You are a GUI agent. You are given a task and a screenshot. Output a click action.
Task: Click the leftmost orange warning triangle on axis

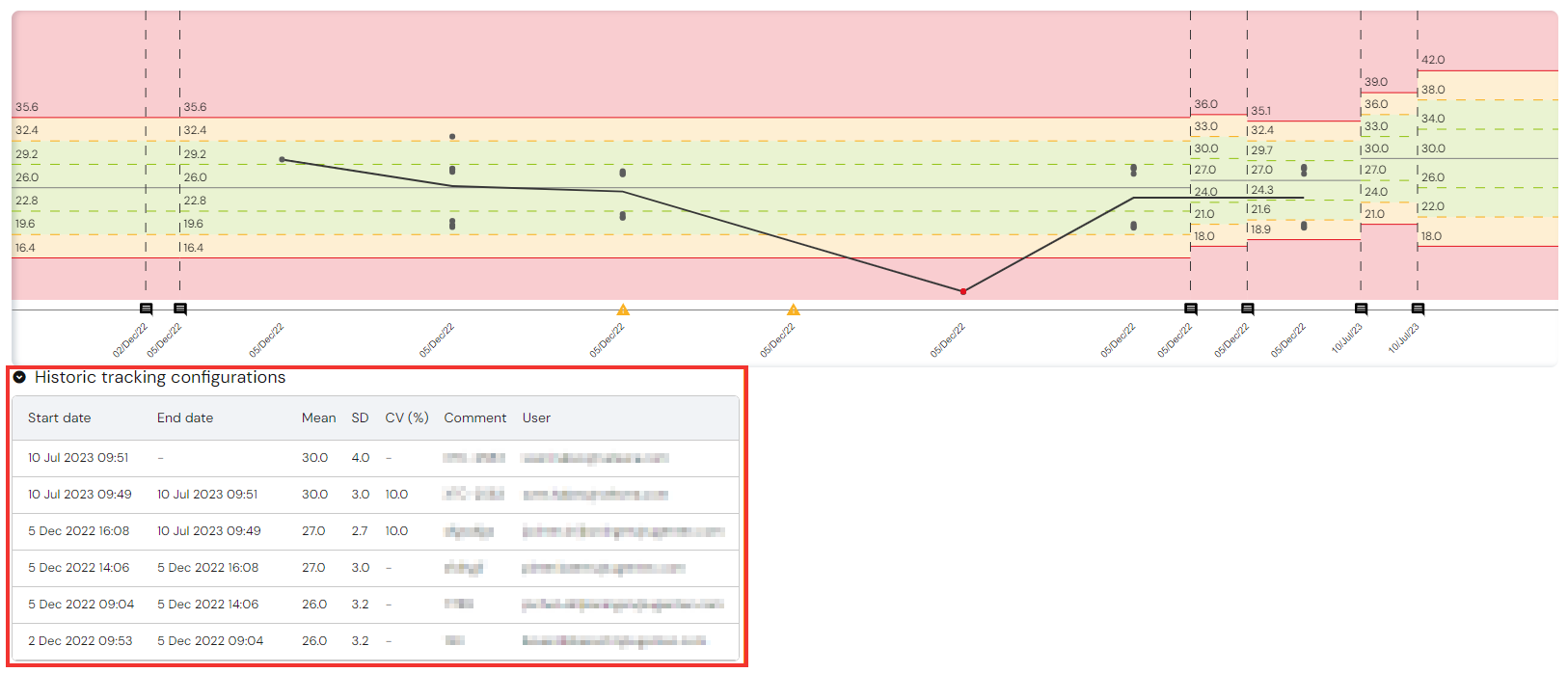(623, 310)
